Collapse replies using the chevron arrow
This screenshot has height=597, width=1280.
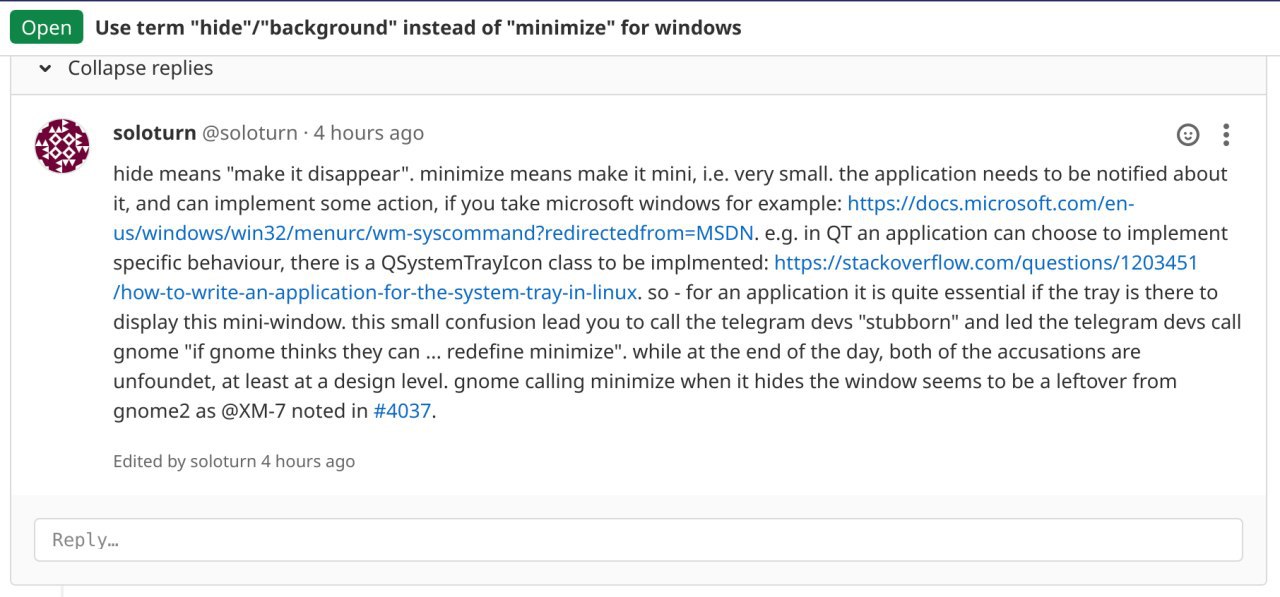pos(44,69)
